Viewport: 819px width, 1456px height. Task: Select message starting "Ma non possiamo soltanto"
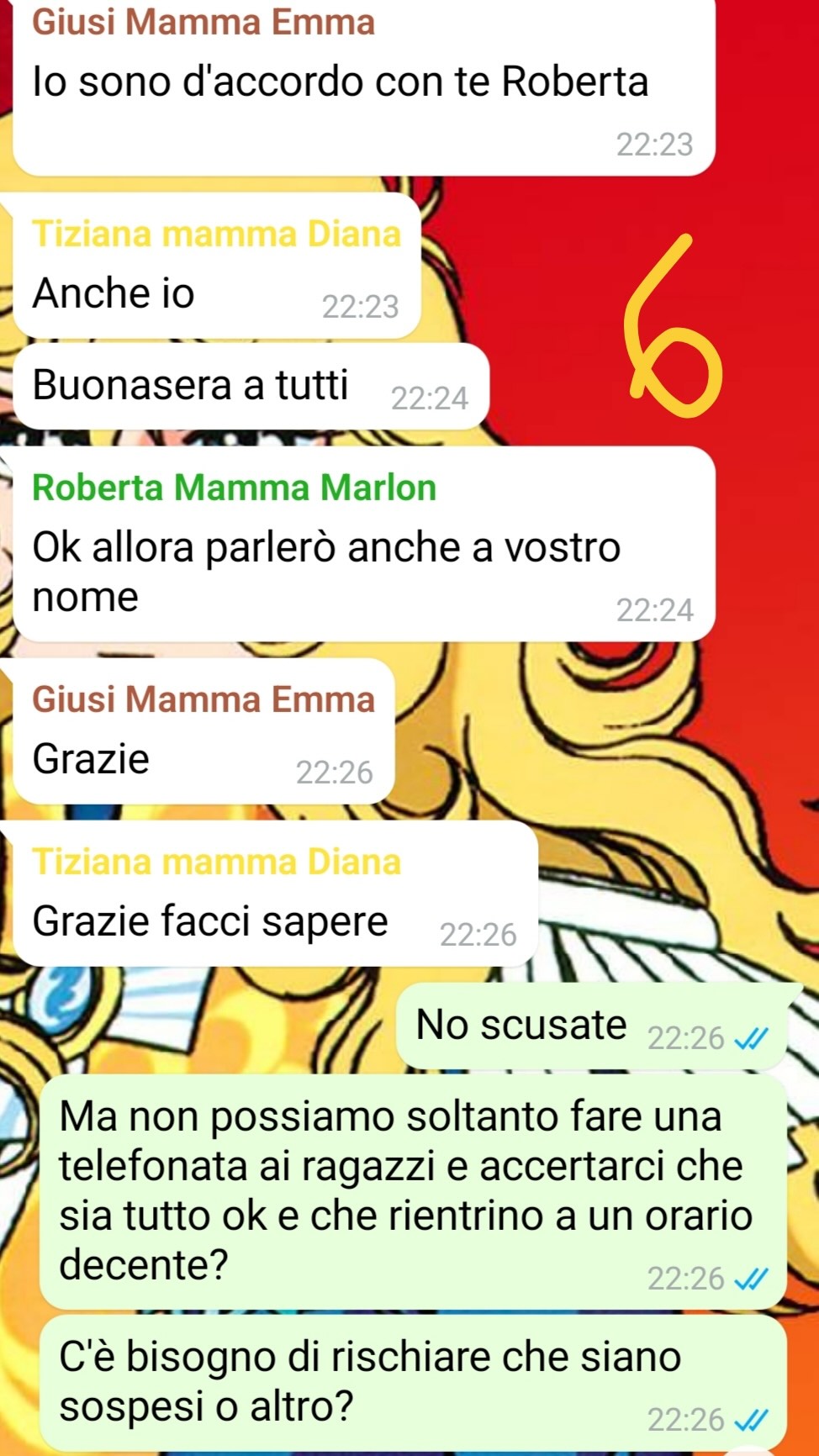pos(413,1191)
